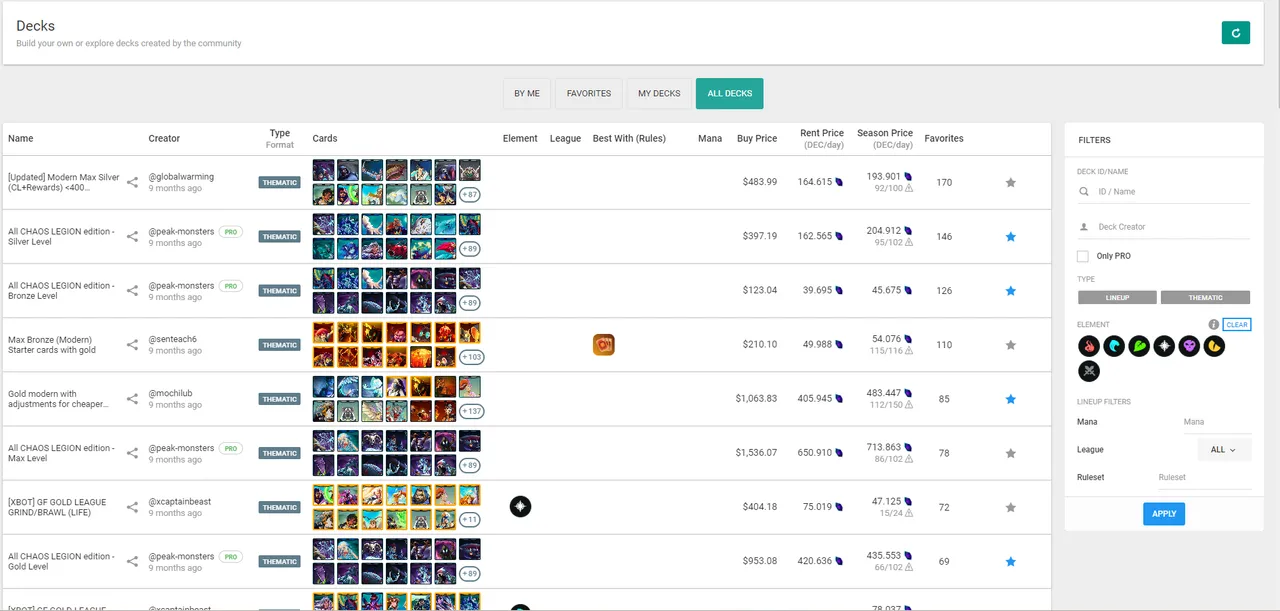
Task: Expand the +11 cards badge
Action: click(469, 519)
